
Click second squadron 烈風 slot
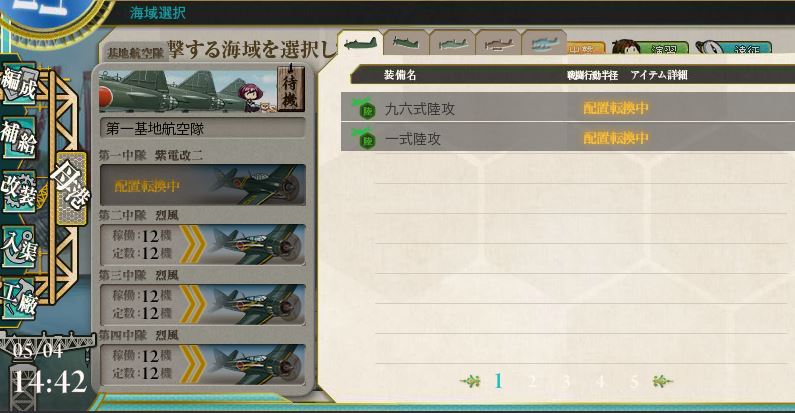pyautogui.click(x=203, y=244)
